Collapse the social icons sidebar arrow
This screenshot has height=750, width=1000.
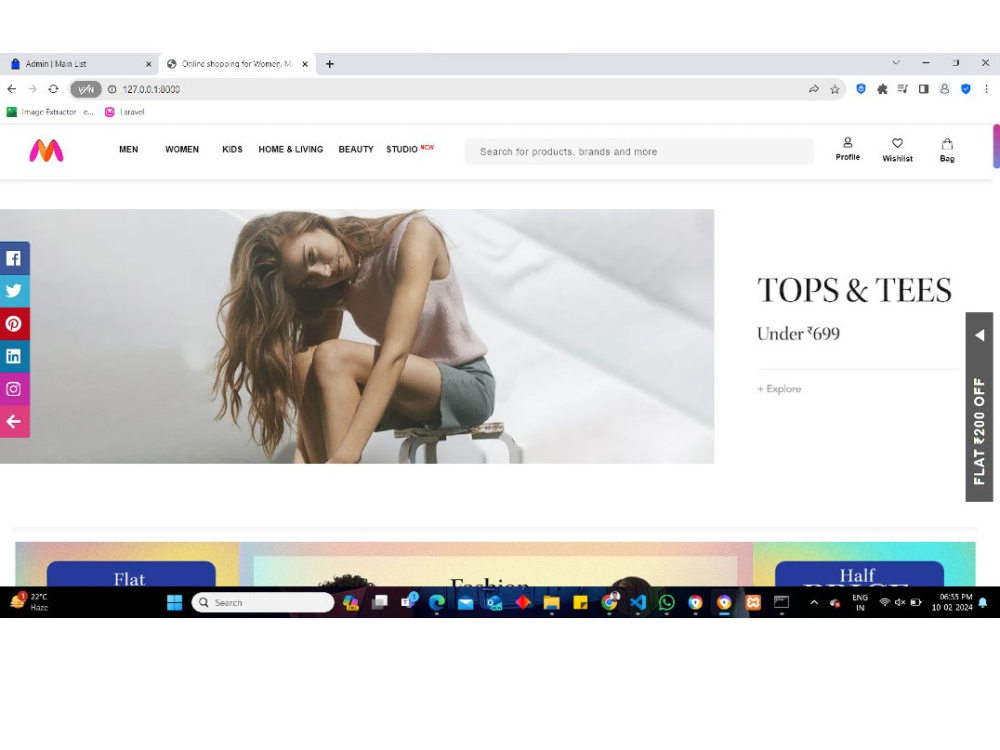click(x=14, y=421)
